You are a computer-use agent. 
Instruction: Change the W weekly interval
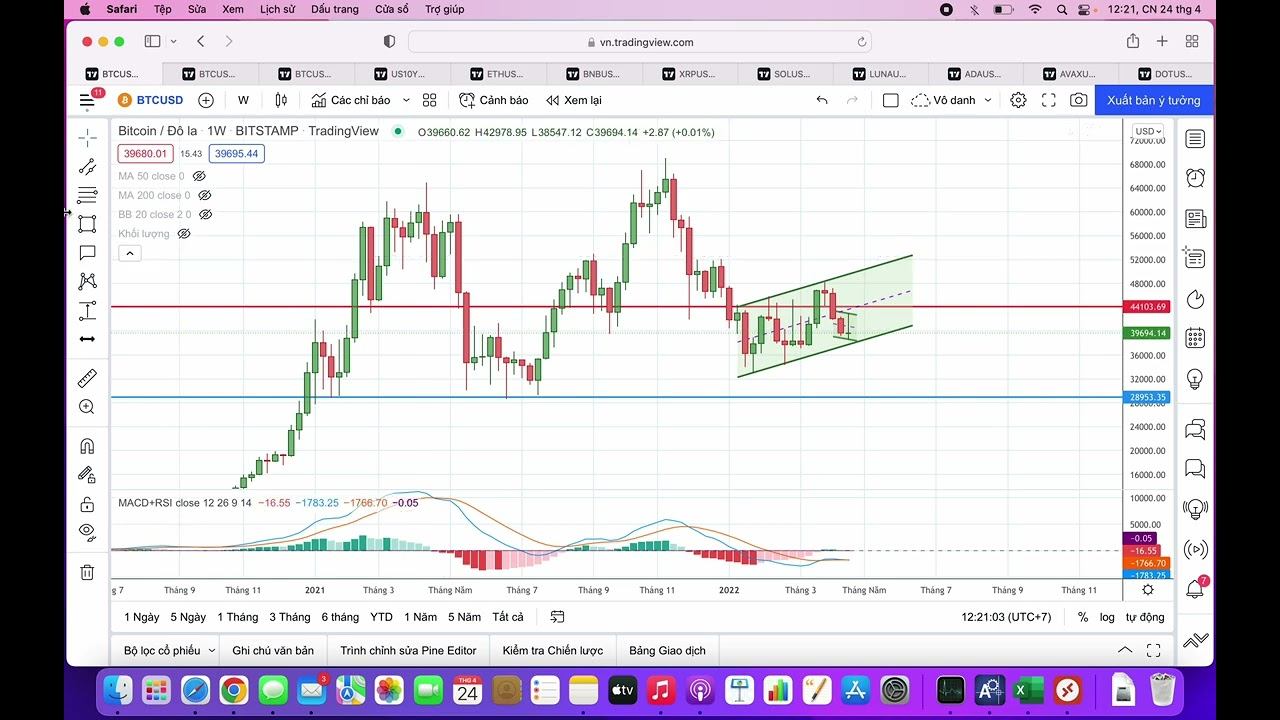[243, 100]
